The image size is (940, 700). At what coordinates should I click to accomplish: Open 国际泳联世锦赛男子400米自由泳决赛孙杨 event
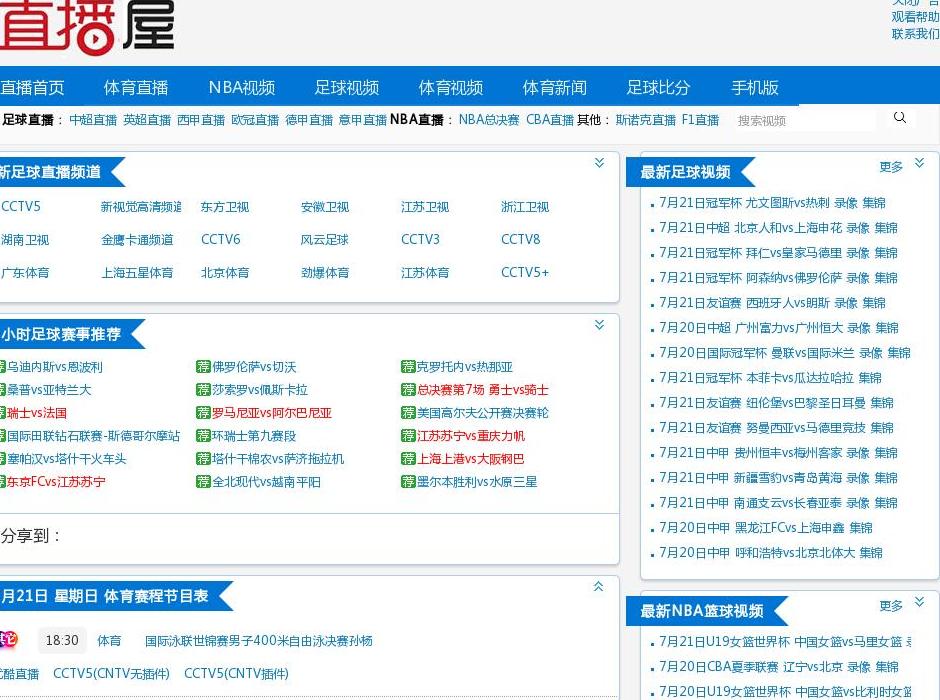click(x=258, y=641)
